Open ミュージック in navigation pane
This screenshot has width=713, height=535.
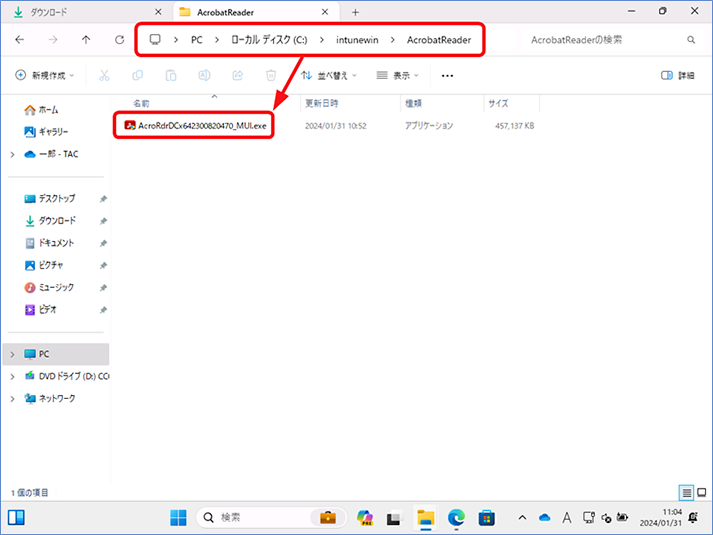pyautogui.click(x=49, y=288)
